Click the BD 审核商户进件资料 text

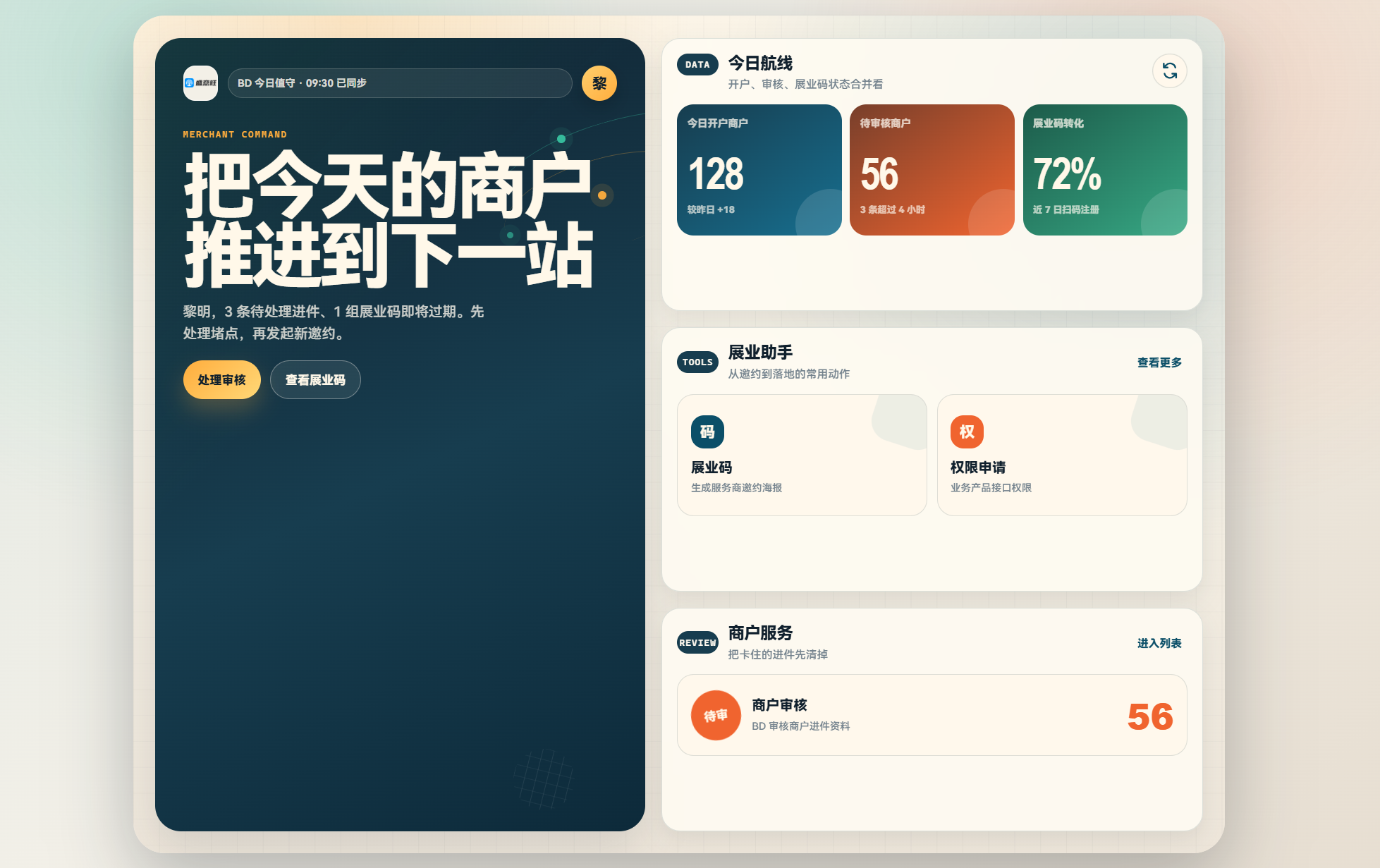click(800, 726)
